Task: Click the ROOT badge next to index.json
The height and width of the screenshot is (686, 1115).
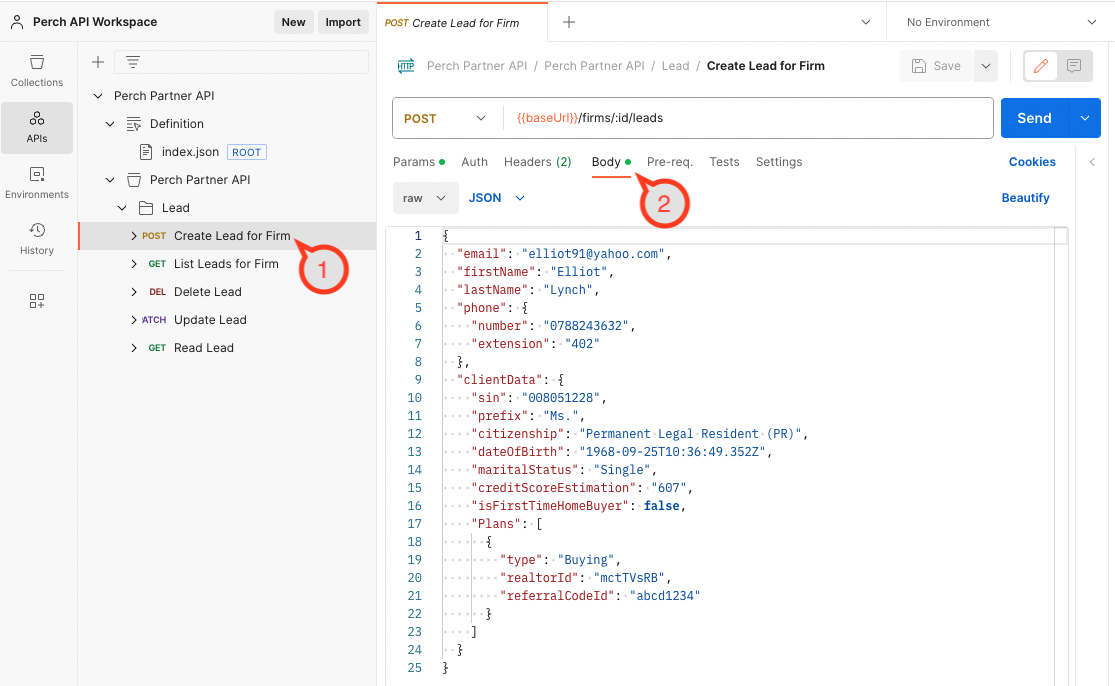Action: click(x=246, y=152)
